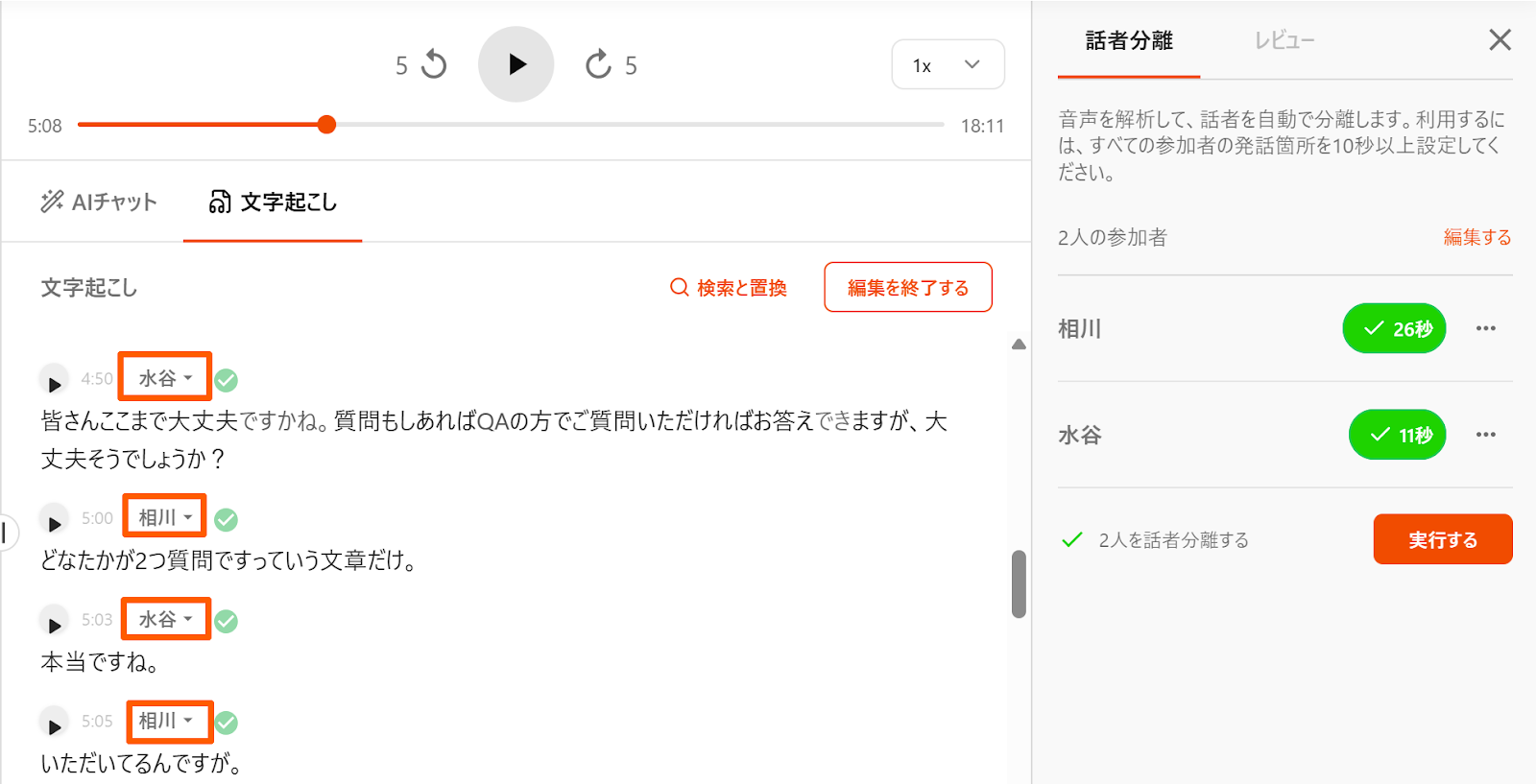The height and width of the screenshot is (784, 1536).
Task: Open more options for 相川
Action: [x=1486, y=328]
